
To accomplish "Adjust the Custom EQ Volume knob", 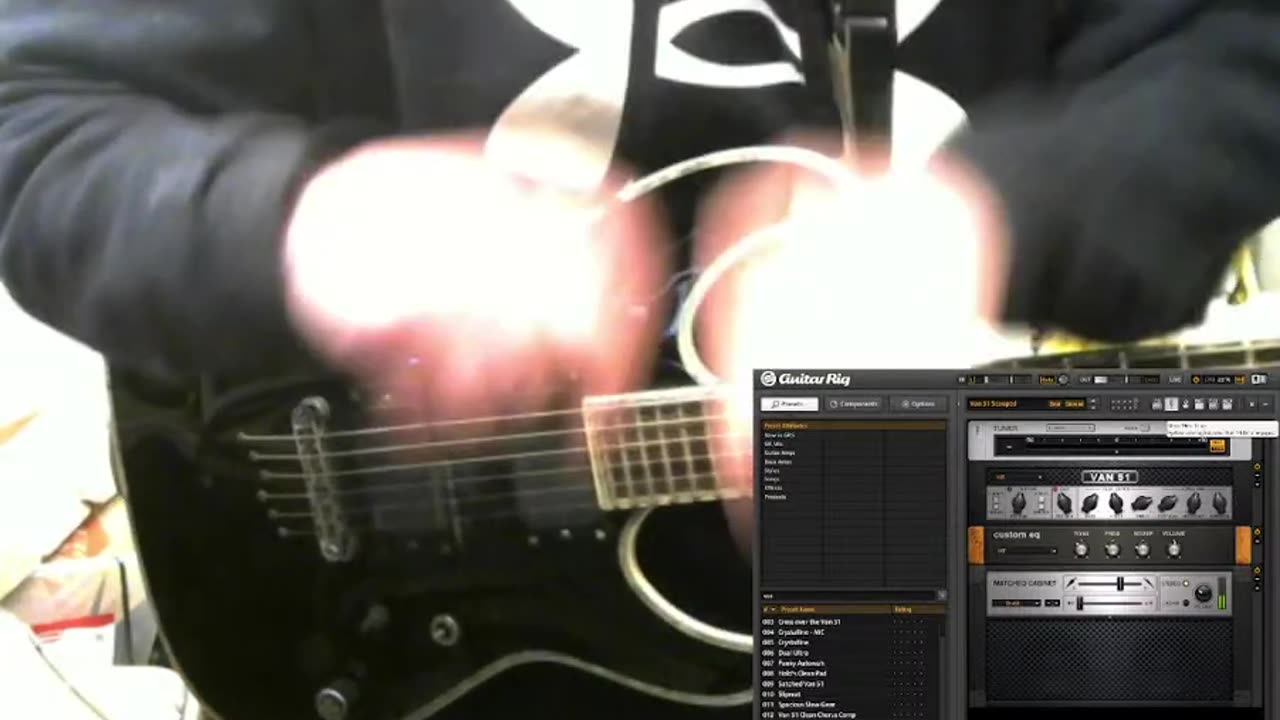I will coord(1174,549).
